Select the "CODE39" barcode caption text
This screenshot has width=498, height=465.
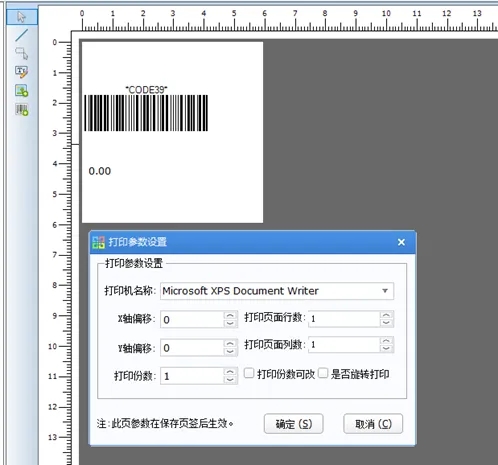click(x=146, y=90)
